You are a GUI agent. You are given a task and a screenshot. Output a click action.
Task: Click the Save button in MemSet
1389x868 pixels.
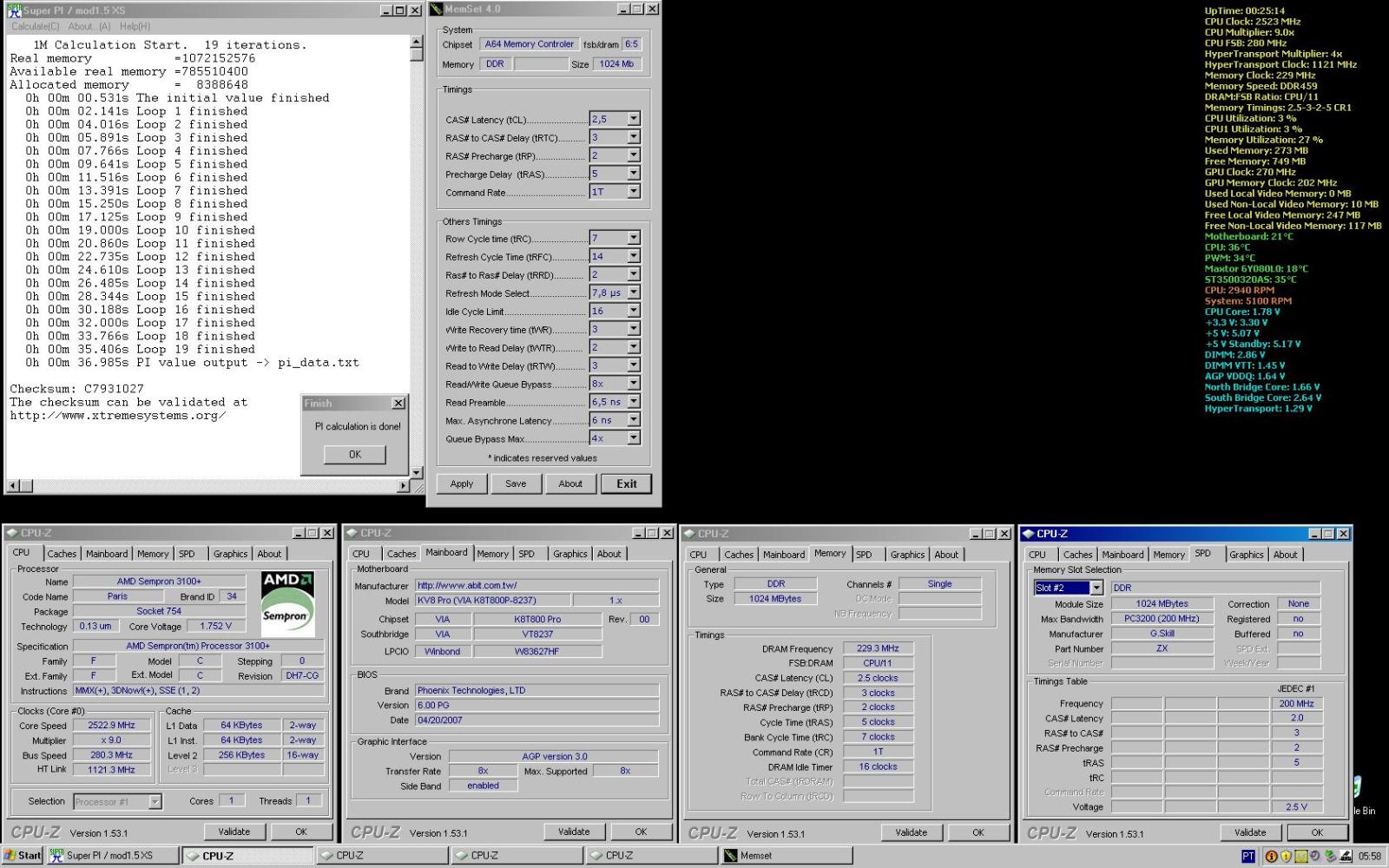516,483
